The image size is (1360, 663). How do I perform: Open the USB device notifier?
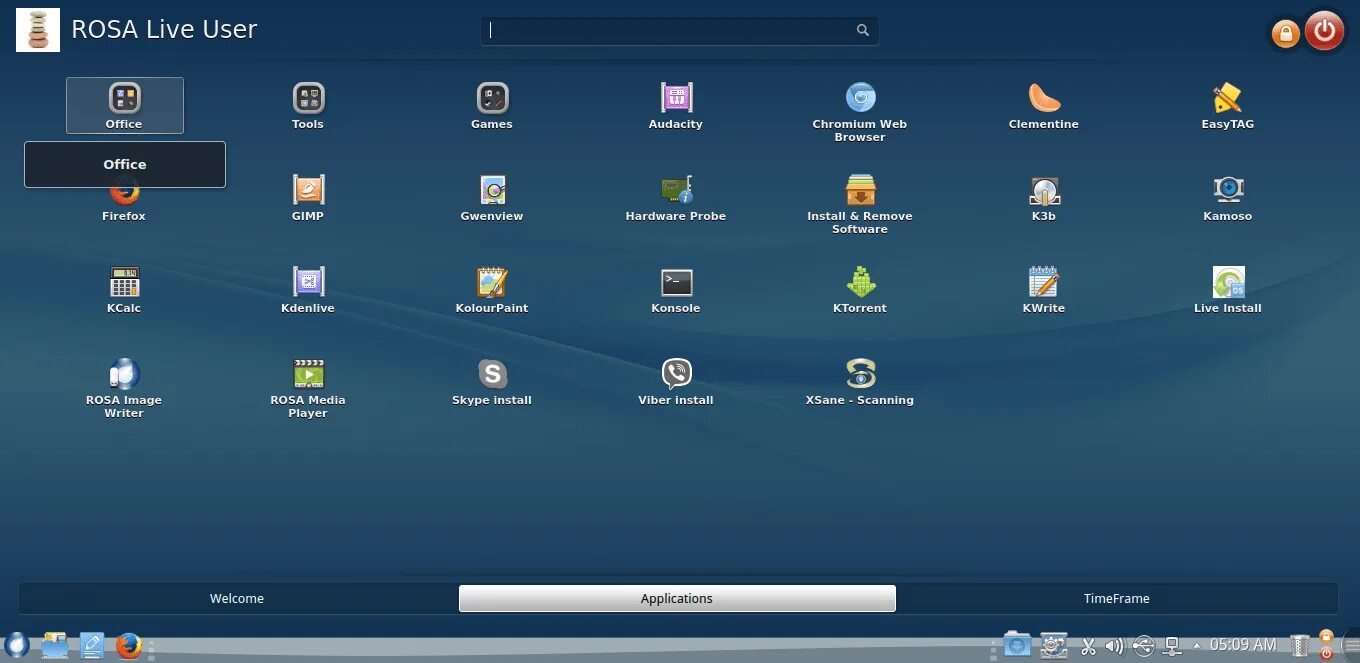(1145, 646)
